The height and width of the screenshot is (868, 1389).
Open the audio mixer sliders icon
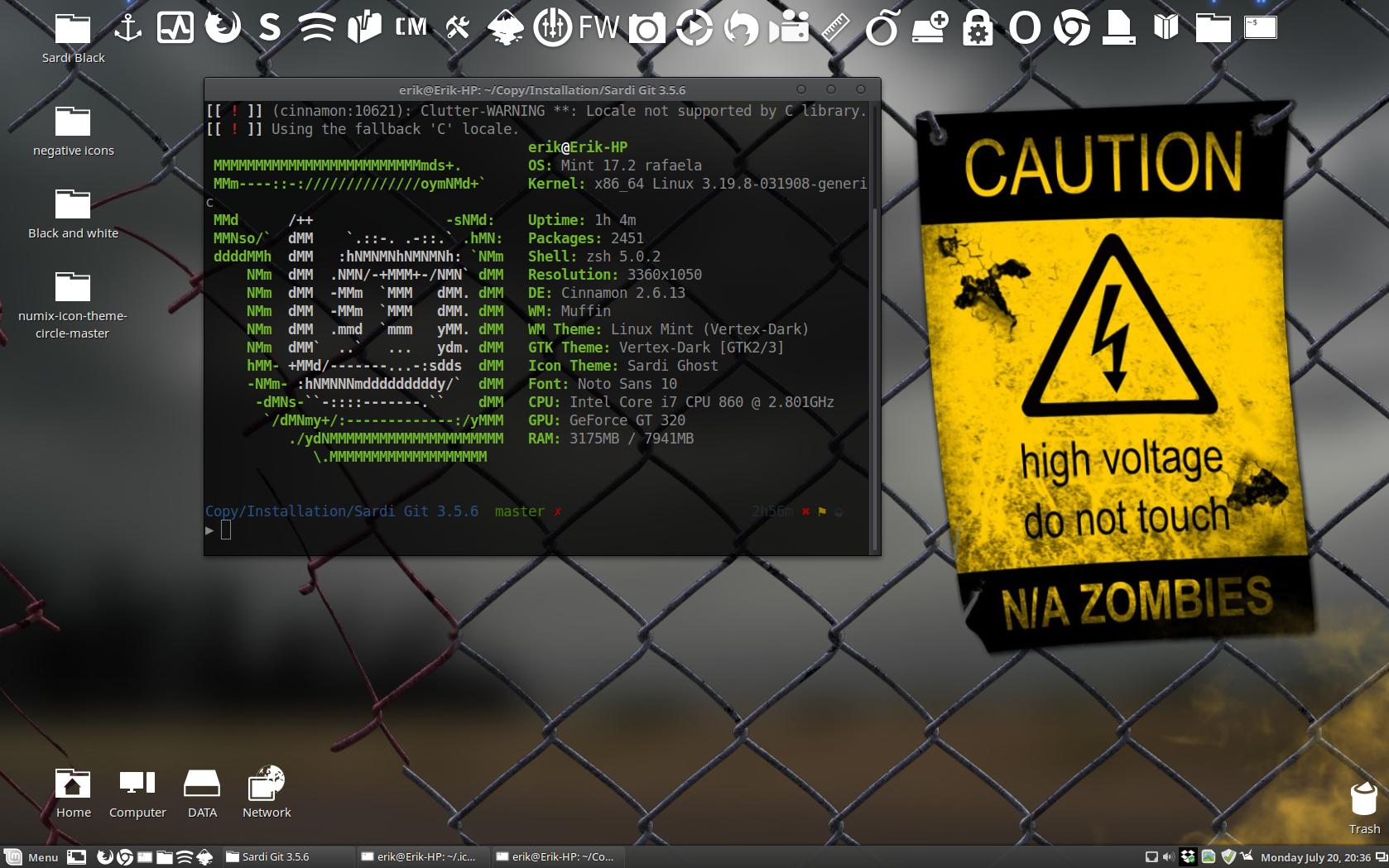click(x=552, y=28)
